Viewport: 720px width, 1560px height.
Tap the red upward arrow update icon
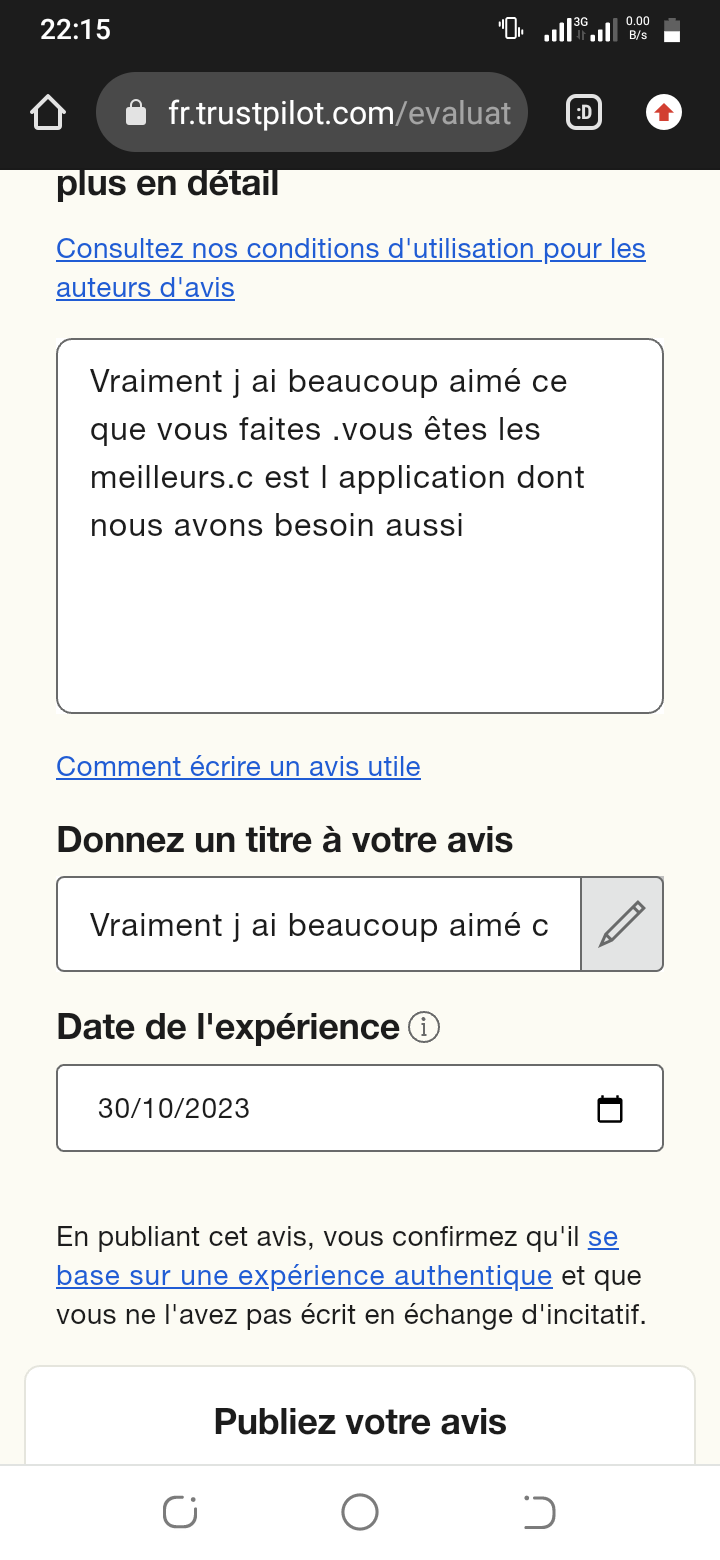[x=663, y=113]
